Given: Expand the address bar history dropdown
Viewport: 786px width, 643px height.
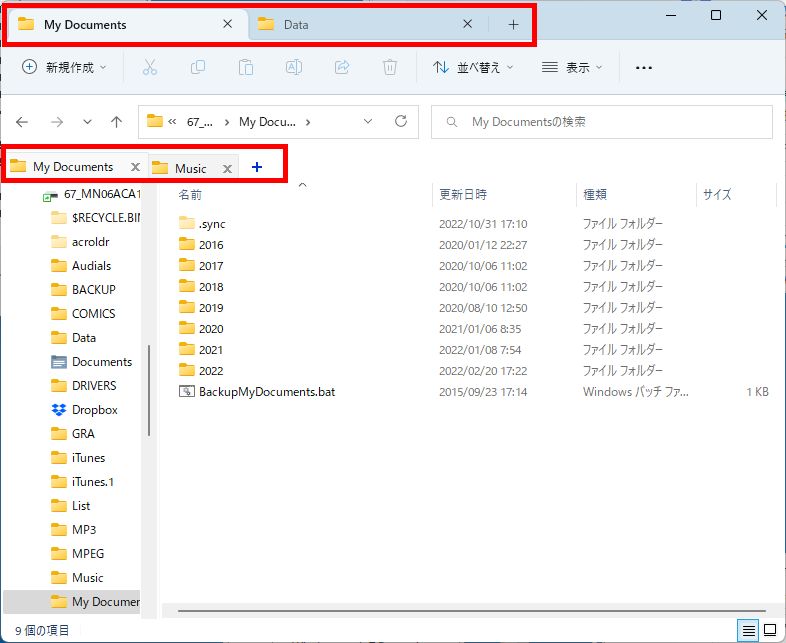Looking at the screenshot, I should pyautogui.click(x=368, y=121).
